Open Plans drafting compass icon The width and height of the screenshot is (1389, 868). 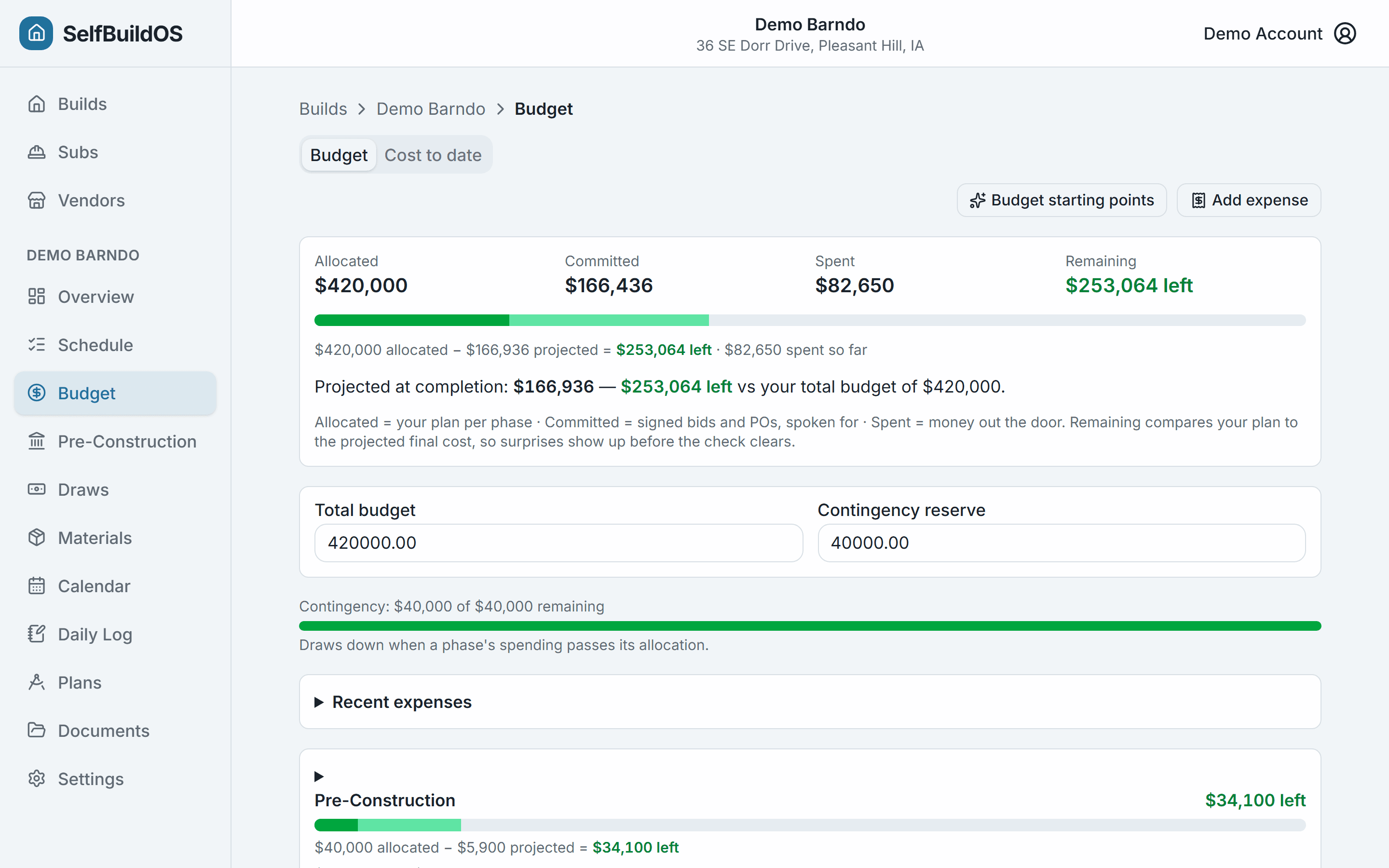37,682
